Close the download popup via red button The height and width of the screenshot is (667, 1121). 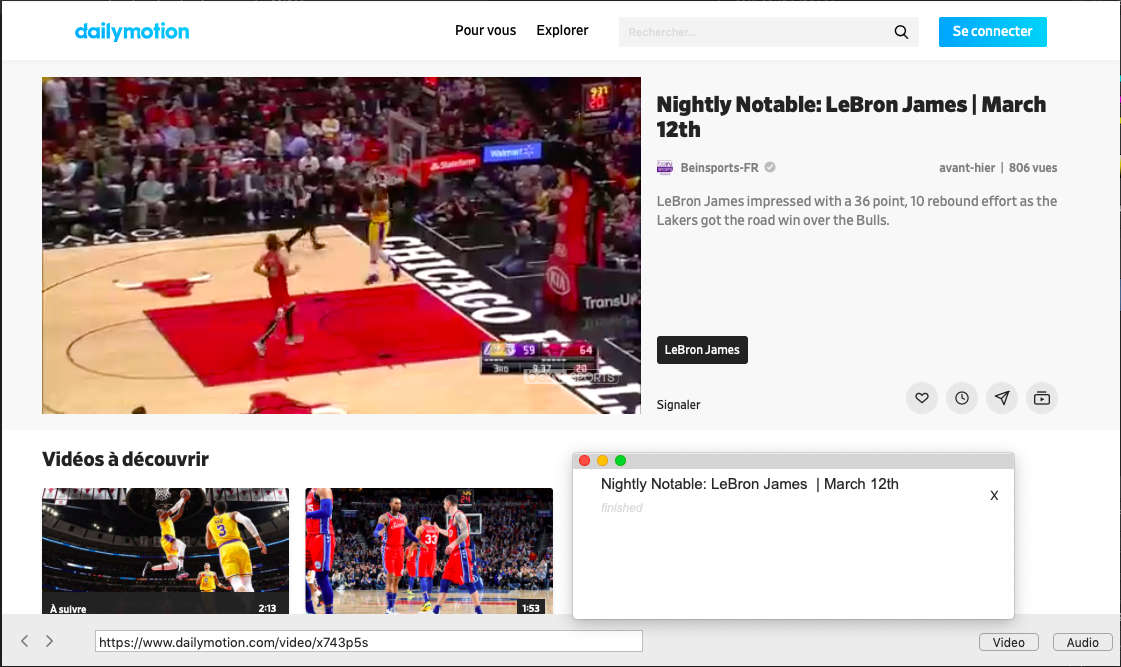584,460
